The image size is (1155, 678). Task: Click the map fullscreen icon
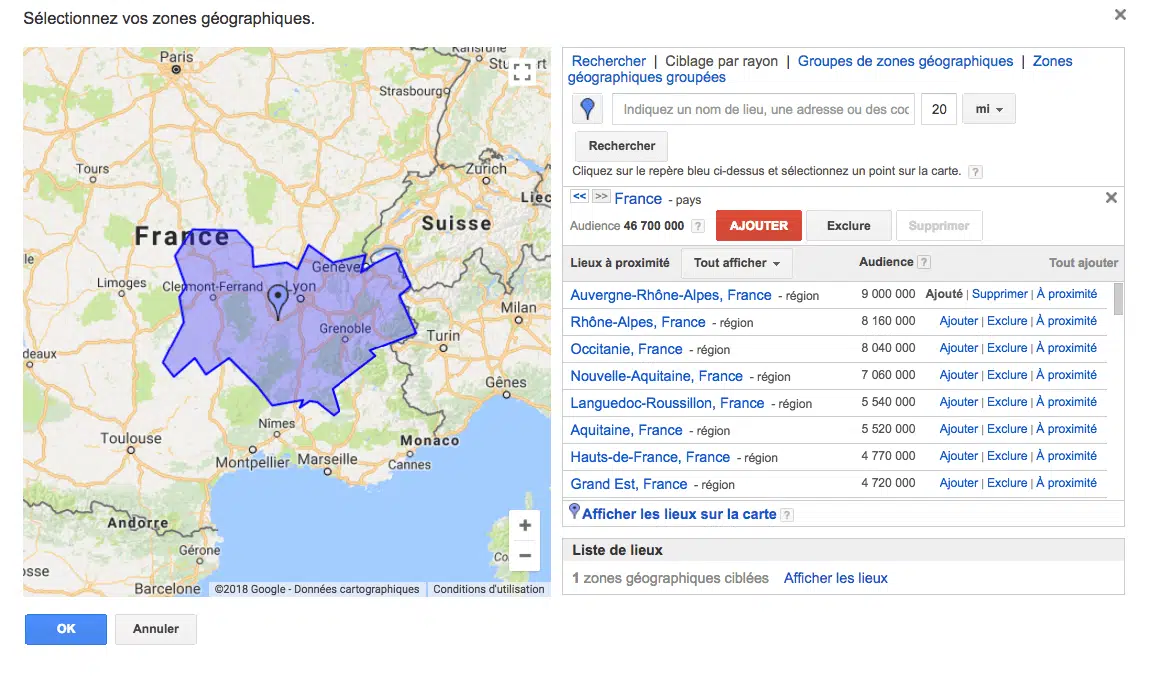click(x=522, y=71)
